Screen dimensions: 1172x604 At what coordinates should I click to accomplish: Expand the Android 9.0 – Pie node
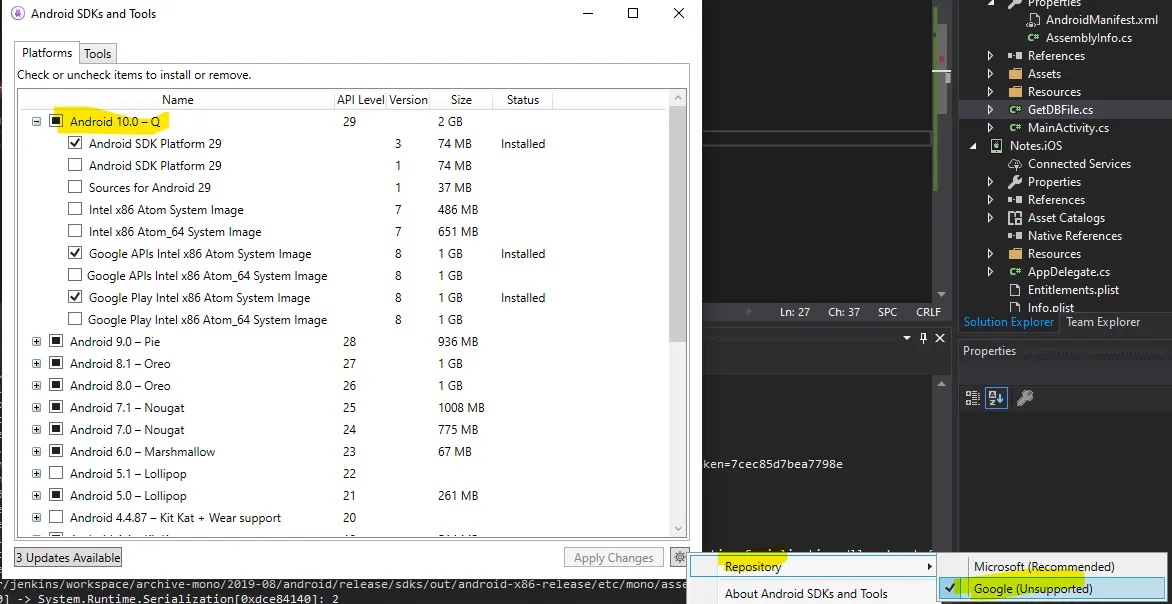pos(36,342)
